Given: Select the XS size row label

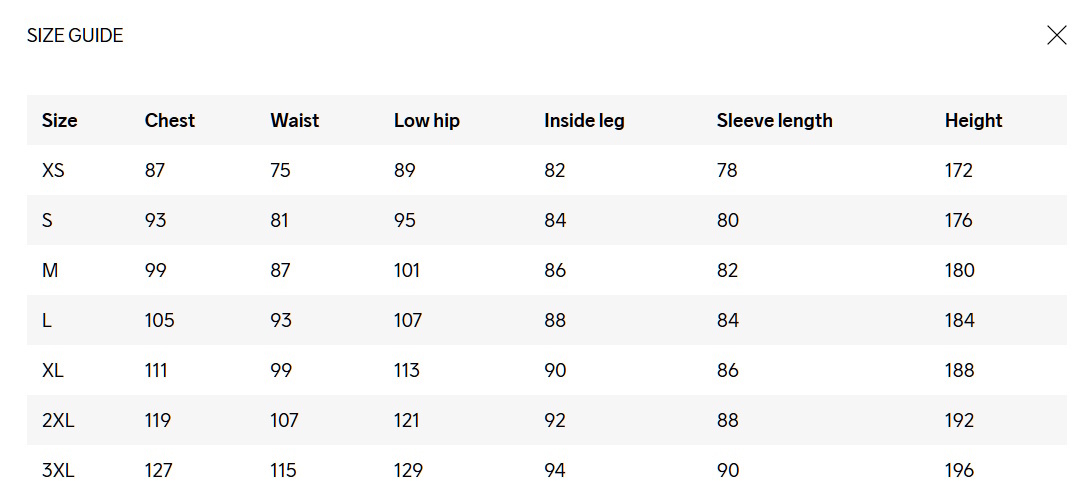Looking at the screenshot, I should 53,170.
